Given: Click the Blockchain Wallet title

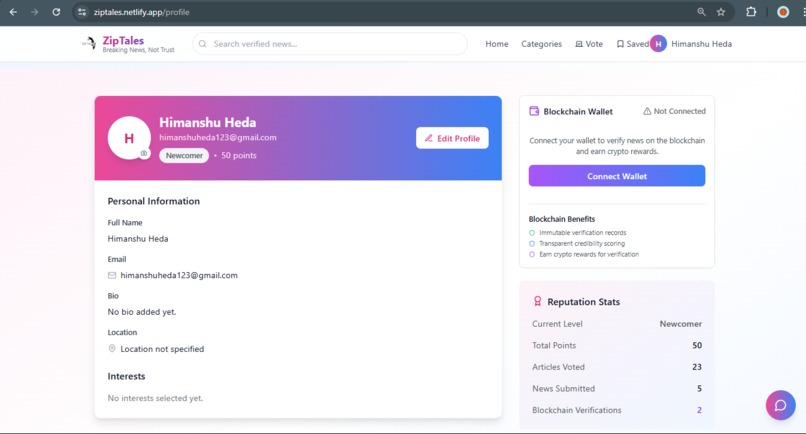Looking at the screenshot, I should 578,112.
